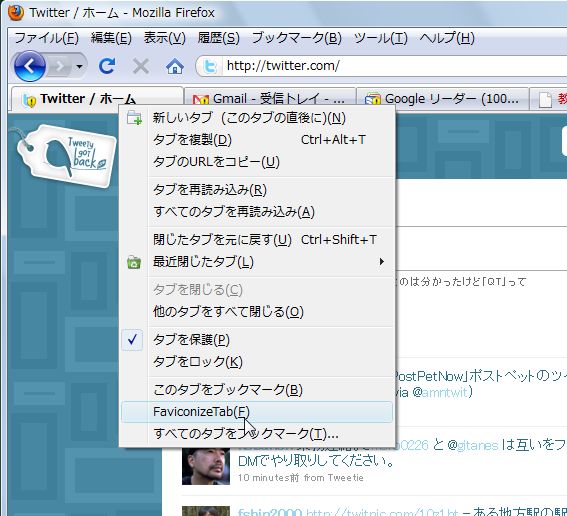Click the Back navigation arrow button
567x516 pixels.
30,66
